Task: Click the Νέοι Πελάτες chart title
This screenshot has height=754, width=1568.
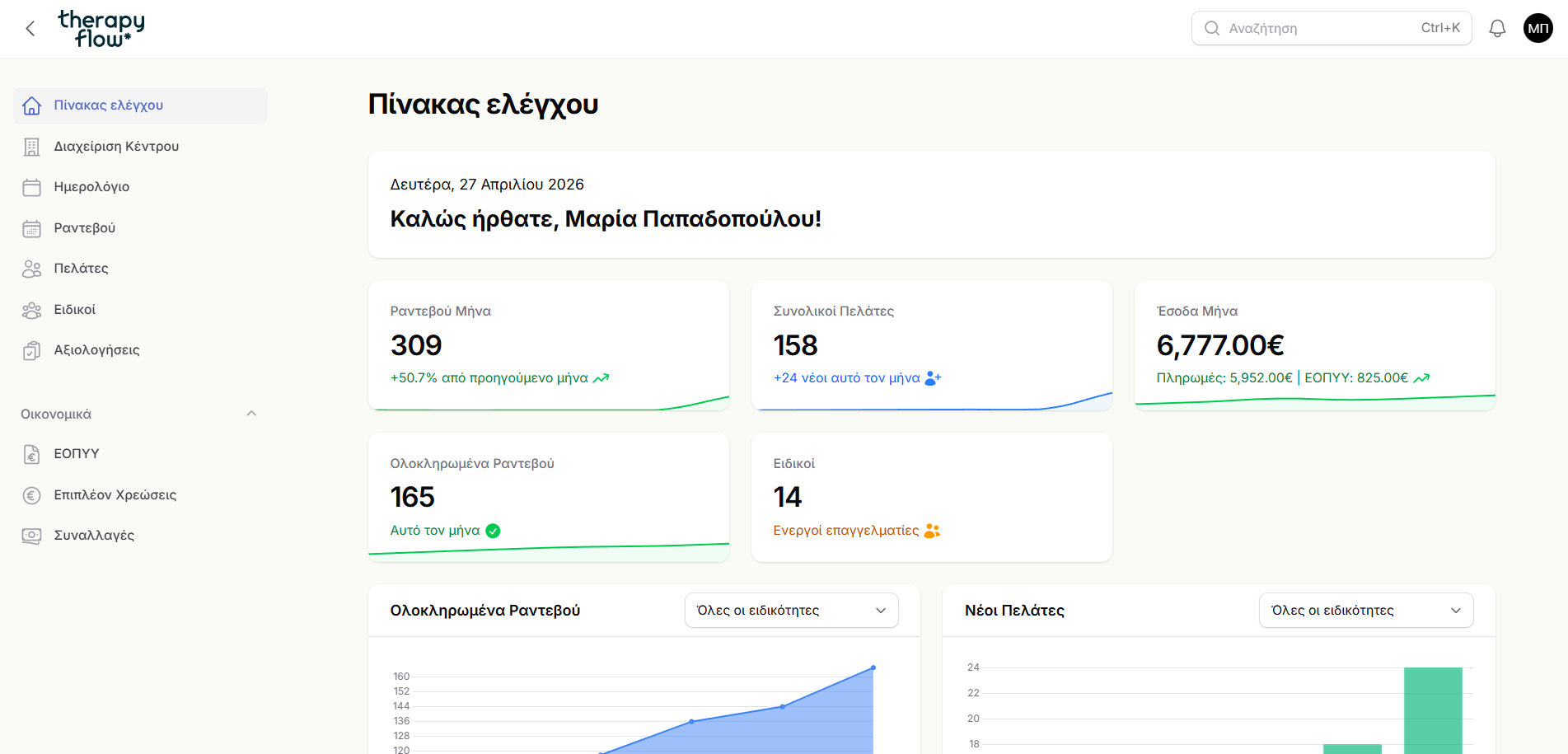Action: pyautogui.click(x=1014, y=611)
